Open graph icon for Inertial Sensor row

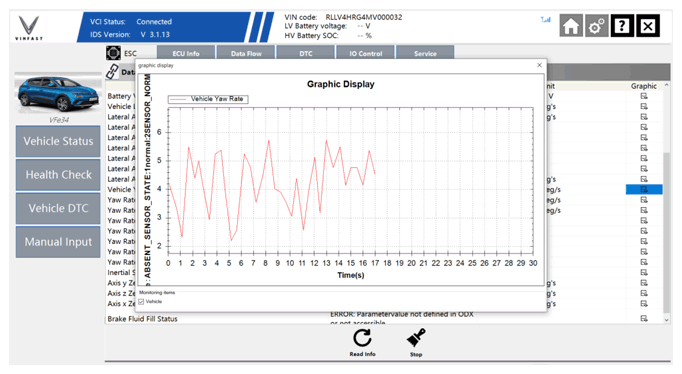pyautogui.click(x=644, y=273)
